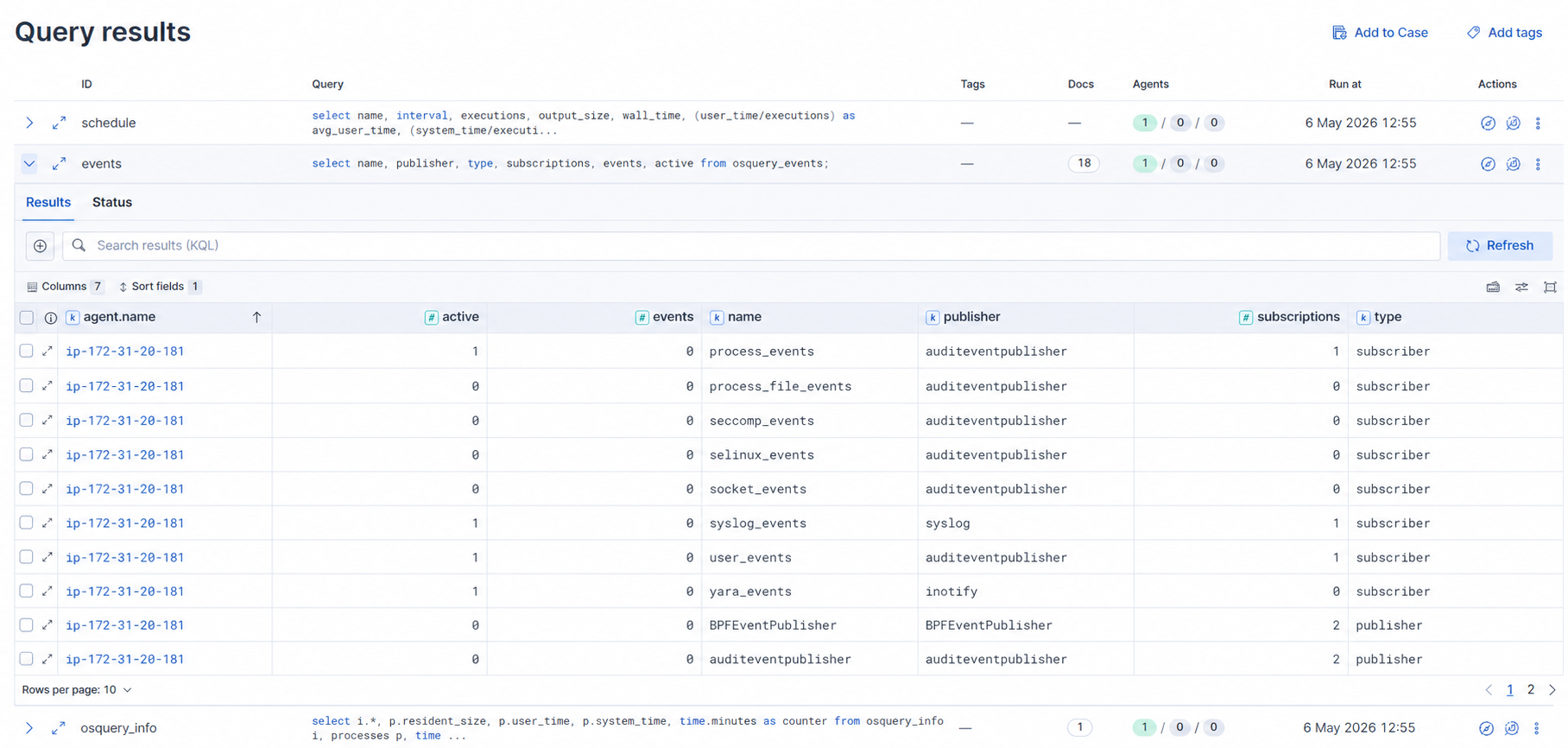Open agent link in socket_events row
This screenshot has height=748, width=1568.
(125, 489)
